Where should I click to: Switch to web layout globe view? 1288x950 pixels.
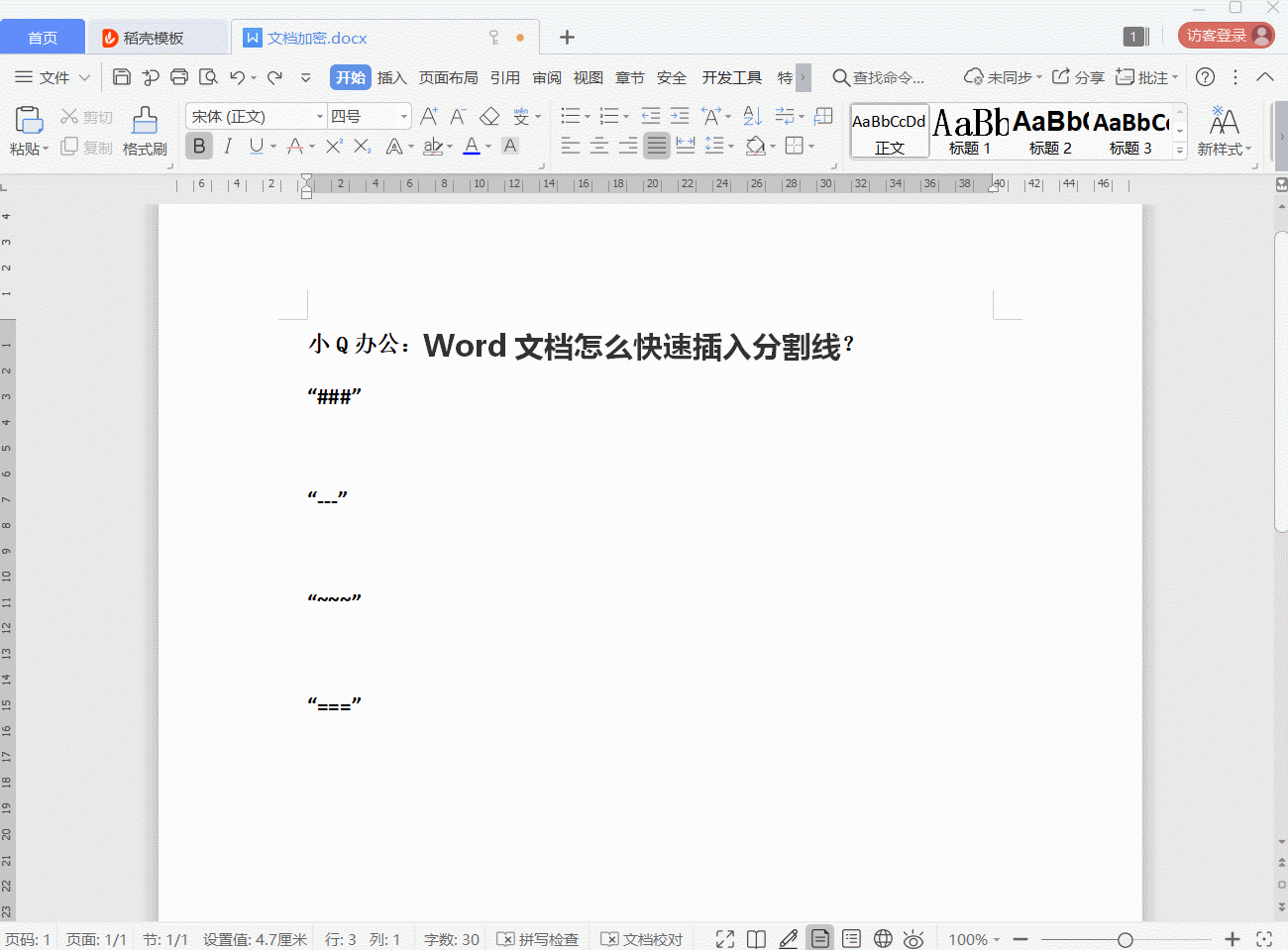tap(883, 939)
